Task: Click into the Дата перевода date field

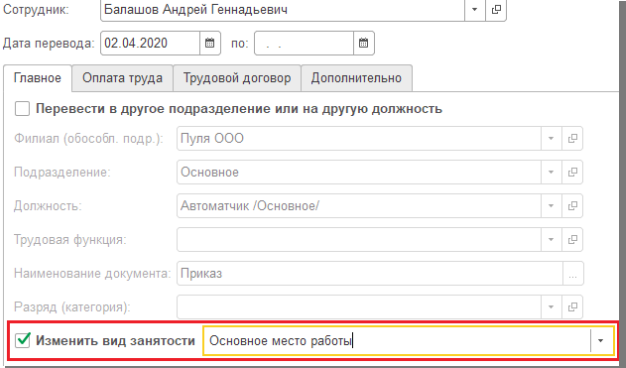Action: (x=150, y=43)
